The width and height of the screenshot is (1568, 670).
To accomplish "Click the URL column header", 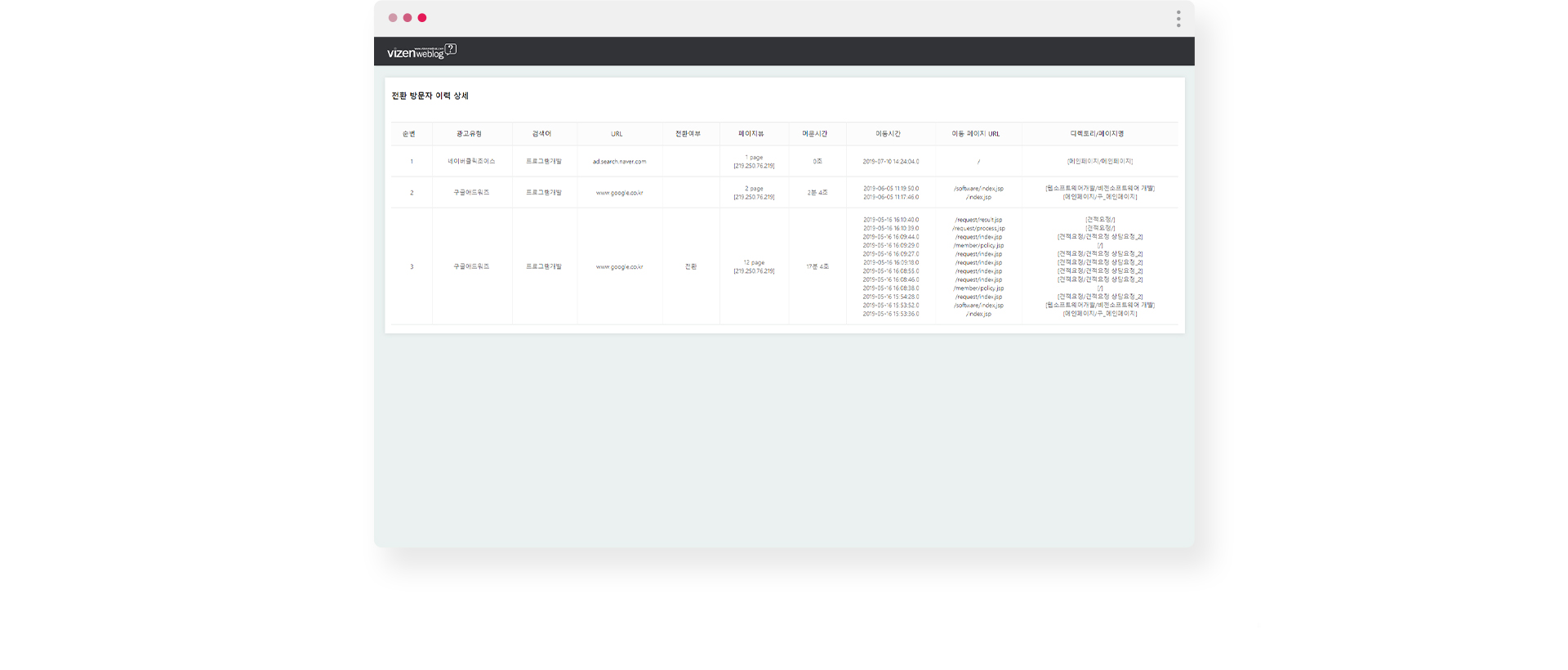I will pos(617,134).
